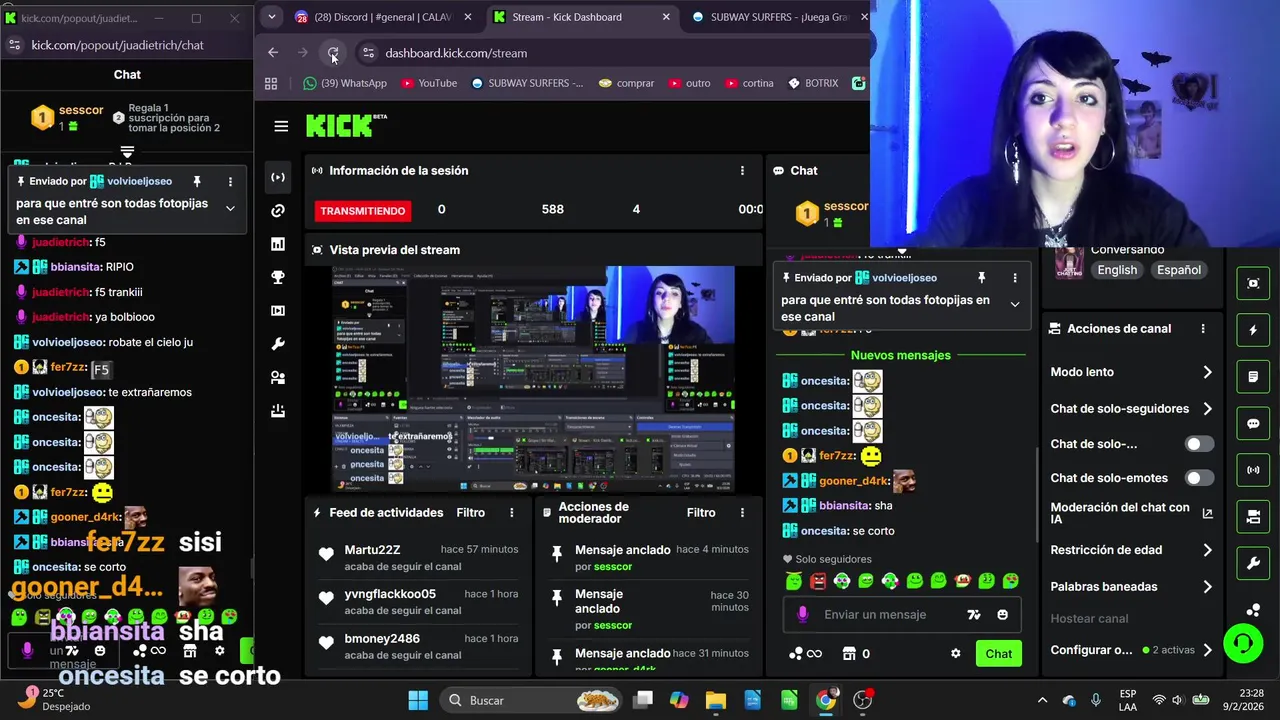
Task: Open WhatsApp bookmark in bookmarks bar
Action: click(x=345, y=83)
